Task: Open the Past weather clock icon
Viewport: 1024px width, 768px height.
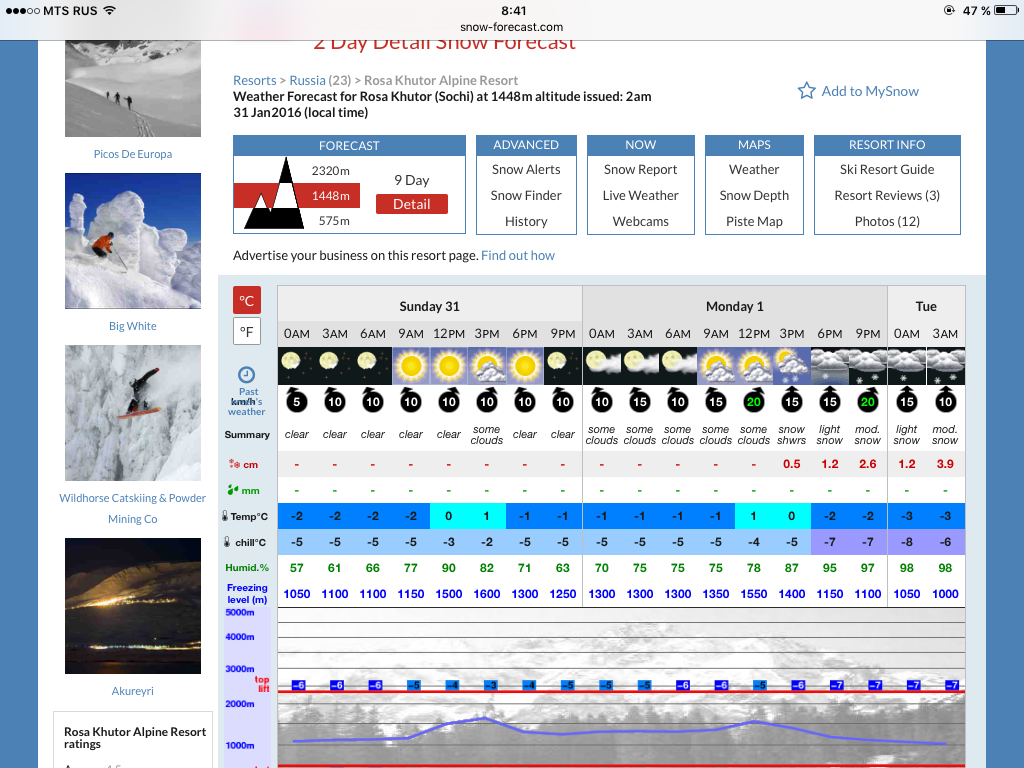Action: [x=246, y=374]
